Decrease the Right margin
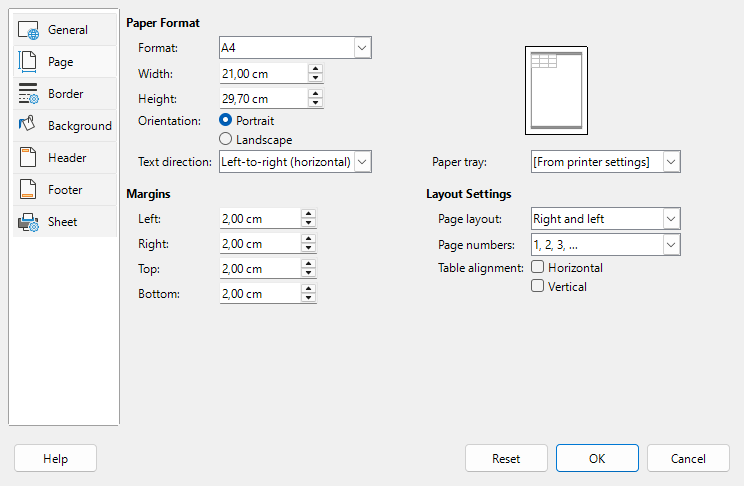 click(x=308, y=248)
